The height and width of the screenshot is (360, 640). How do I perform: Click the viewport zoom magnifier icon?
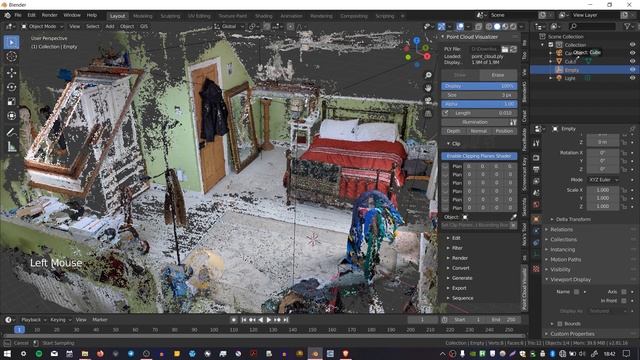coord(428,75)
